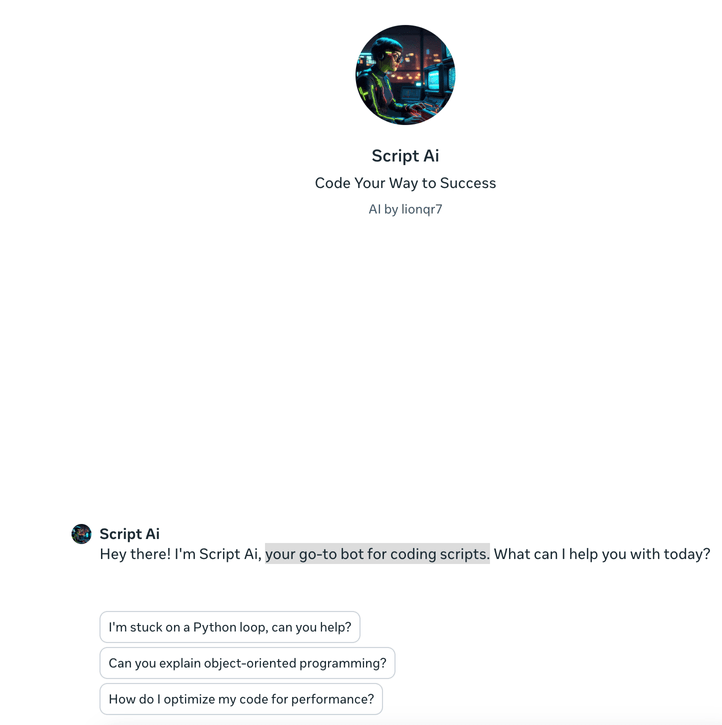The image size is (722, 725).
Task: Click the Script Ai sender name in chat
Action: [x=129, y=534]
